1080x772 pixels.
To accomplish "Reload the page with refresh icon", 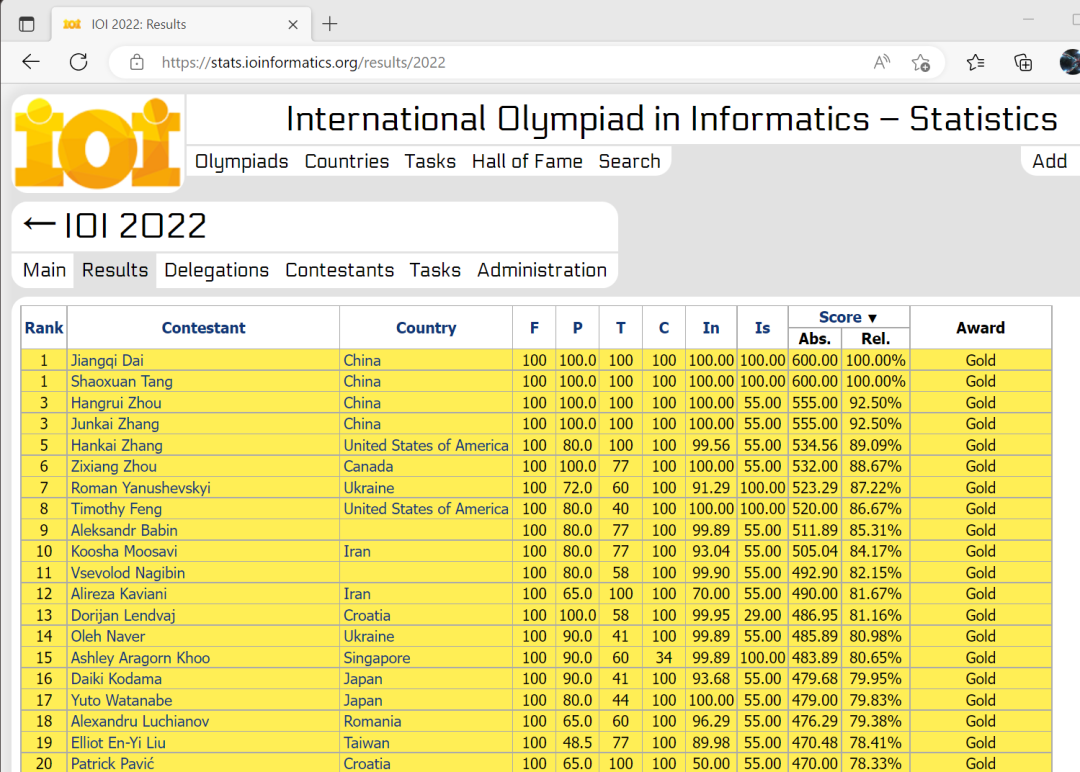I will click(x=79, y=62).
